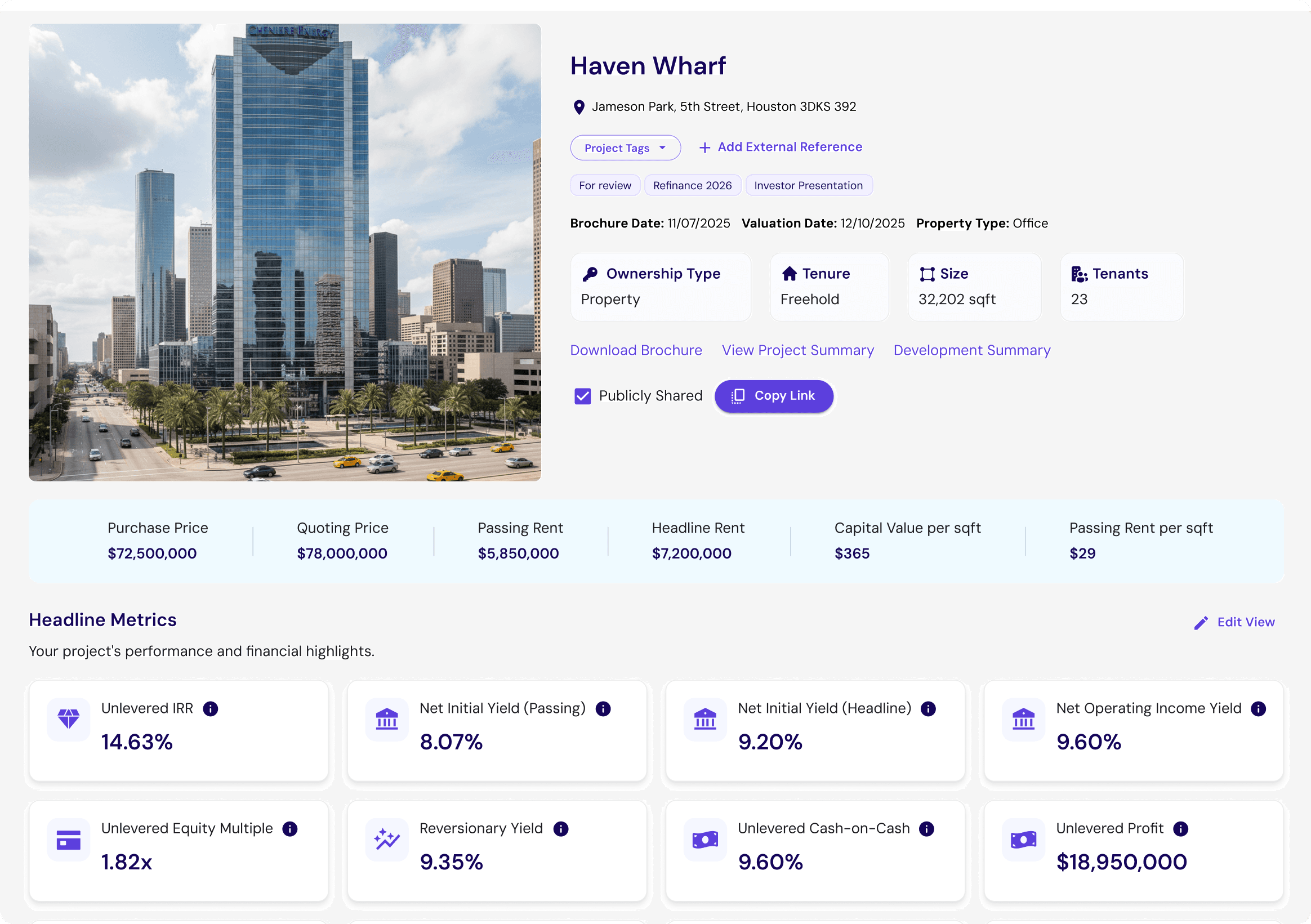Click the info icon beside Unlevered IRR
1311x924 pixels.
pyautogui.click(x=210, y=709)
